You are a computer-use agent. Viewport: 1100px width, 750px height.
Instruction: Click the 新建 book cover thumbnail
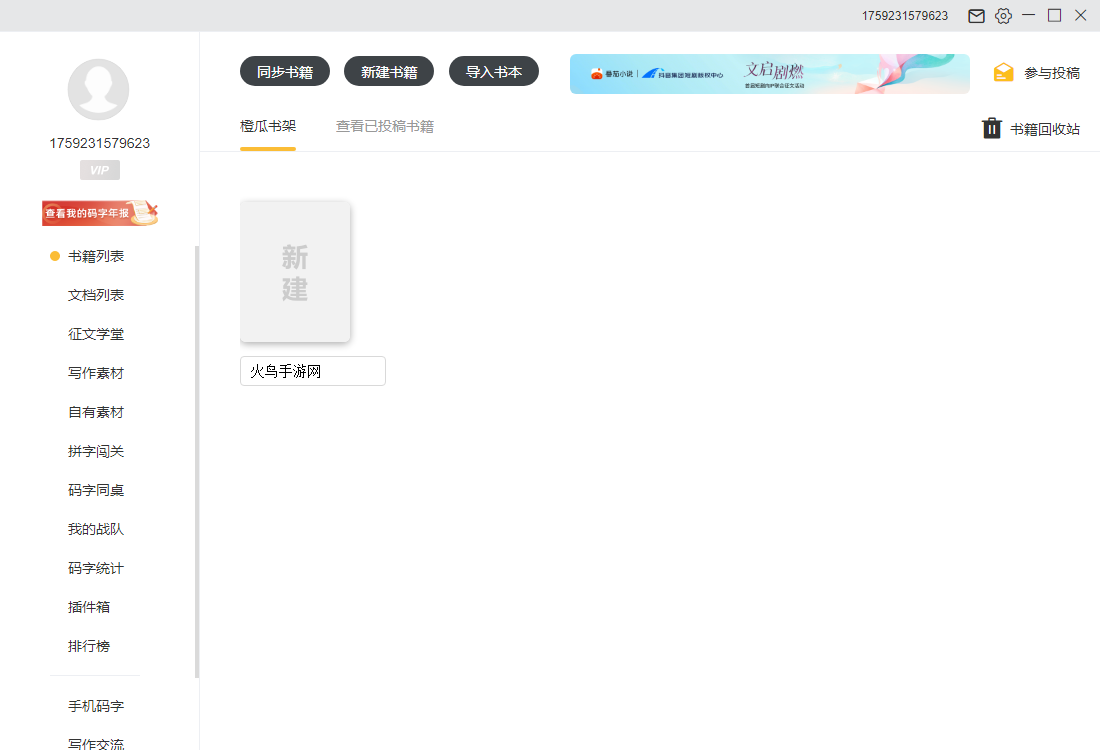[295, 272]
